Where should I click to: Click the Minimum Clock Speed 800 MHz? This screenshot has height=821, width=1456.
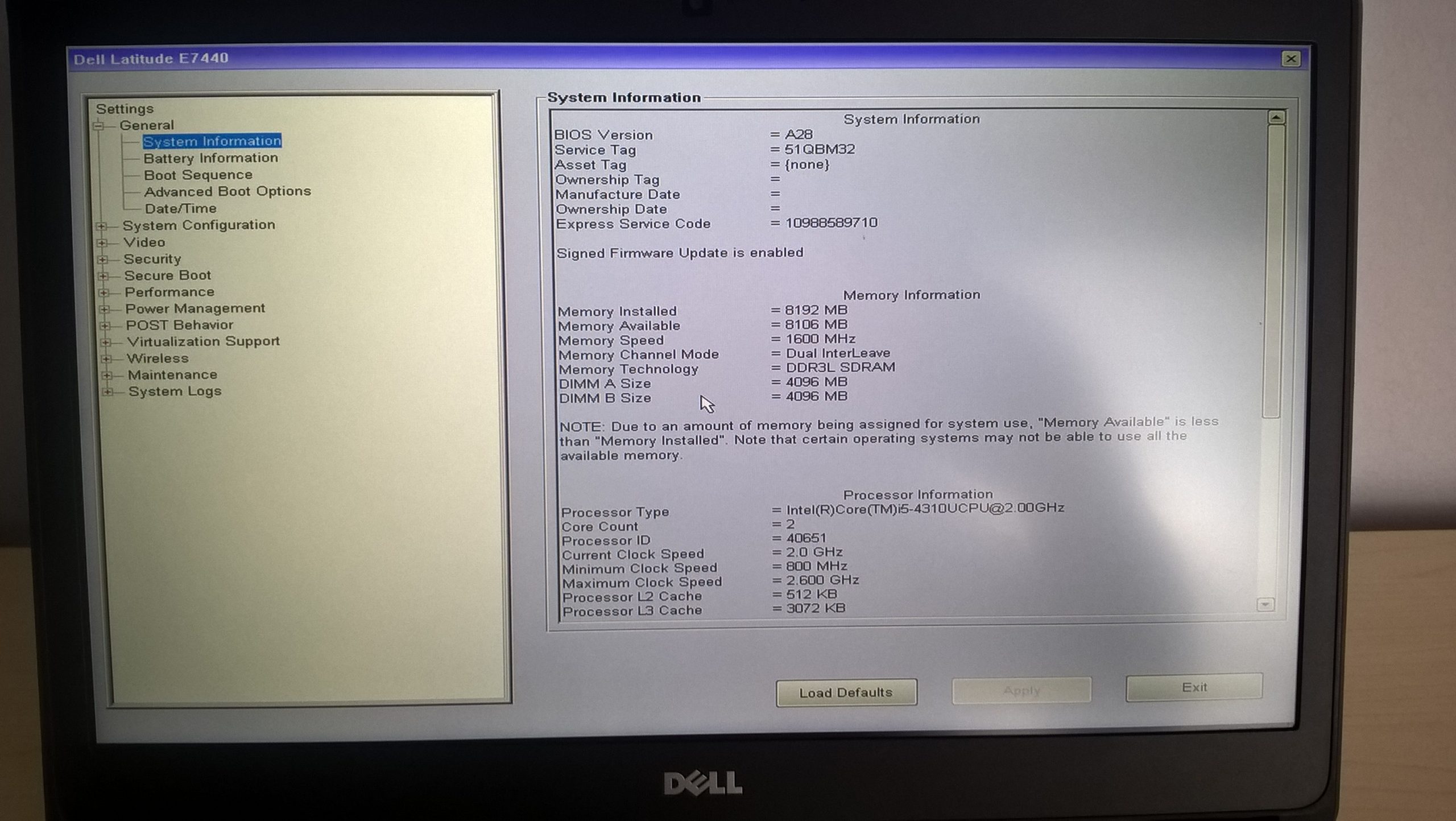coord(817,566)
